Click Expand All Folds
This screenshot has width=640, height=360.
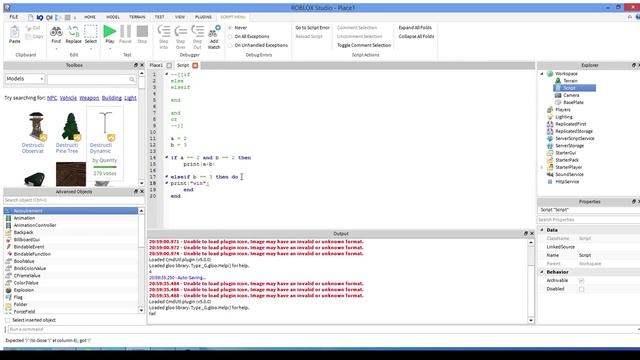click(415, 28)
